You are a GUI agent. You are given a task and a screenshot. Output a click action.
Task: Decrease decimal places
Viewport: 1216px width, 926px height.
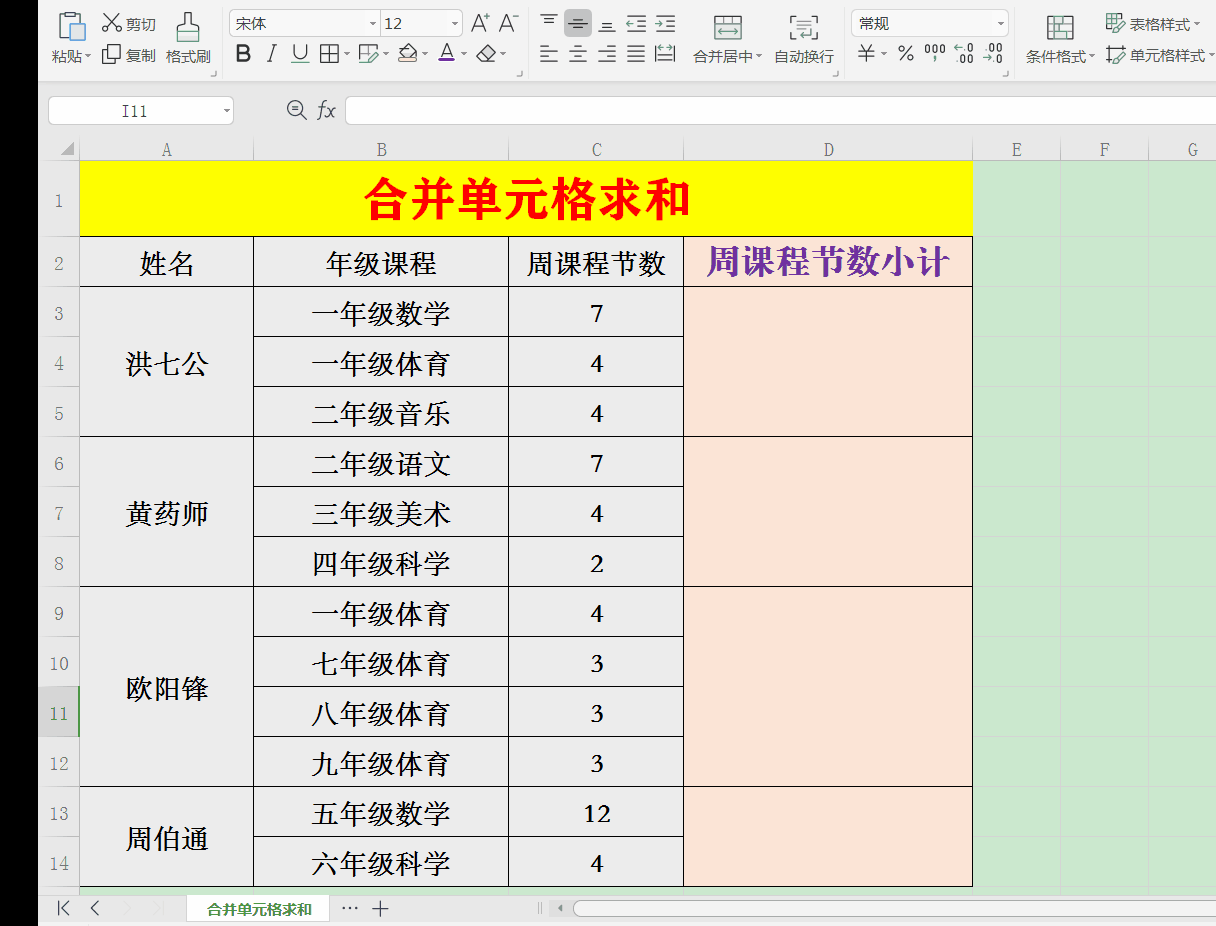click(993, 54)
